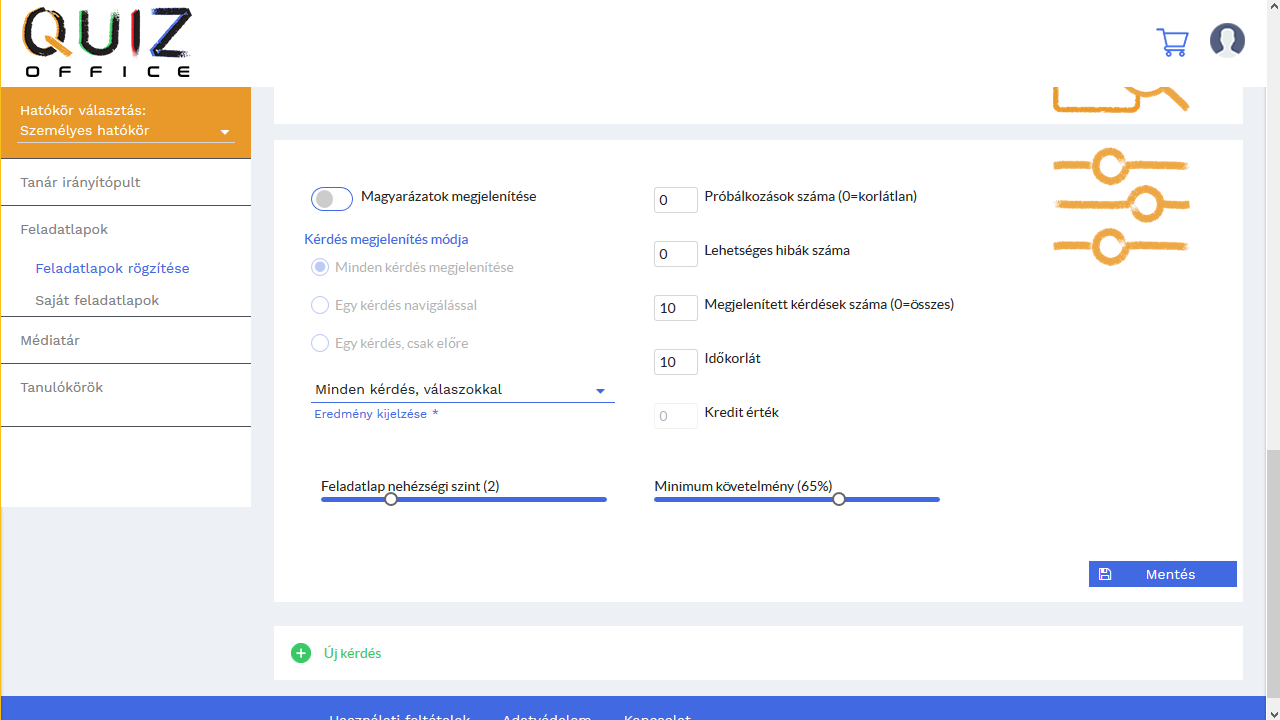This screenshot has width=1280, height=720.
Task: Click the Új kérdés link
Action: (352, 653)
